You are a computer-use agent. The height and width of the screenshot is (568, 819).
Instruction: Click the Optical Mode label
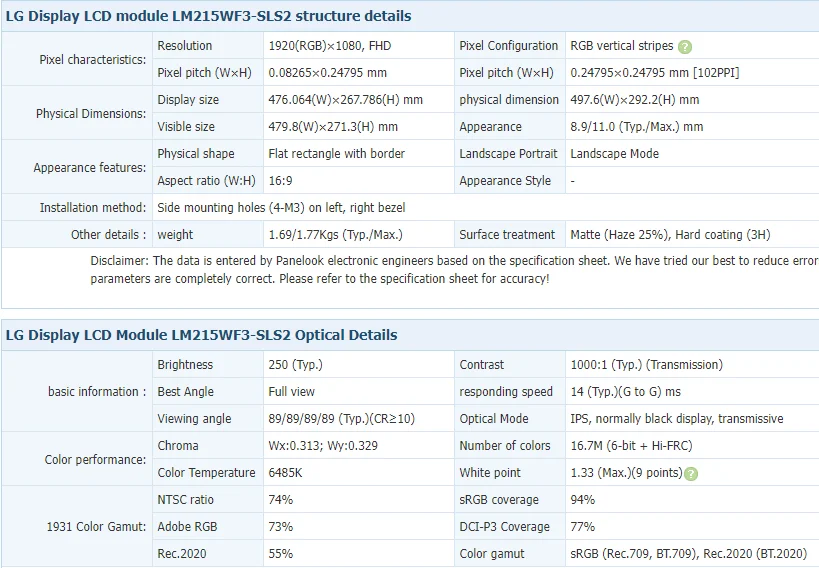tap(494, 419)
